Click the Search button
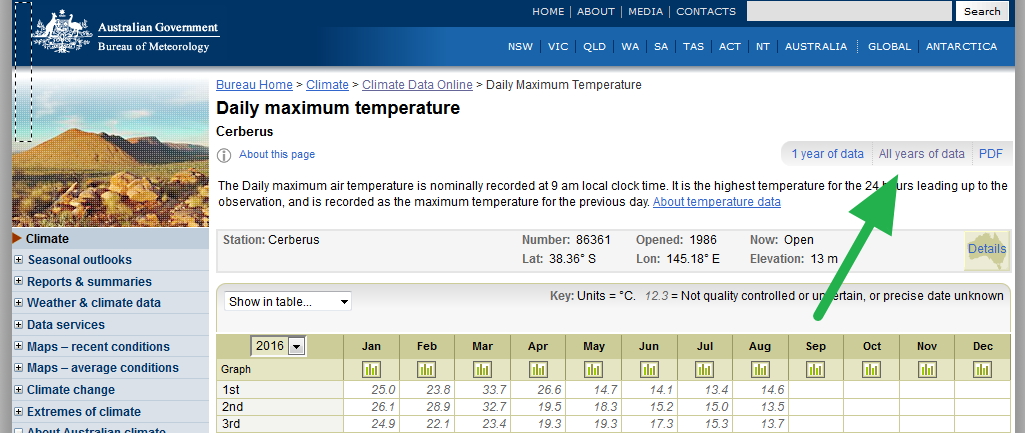 982,11
